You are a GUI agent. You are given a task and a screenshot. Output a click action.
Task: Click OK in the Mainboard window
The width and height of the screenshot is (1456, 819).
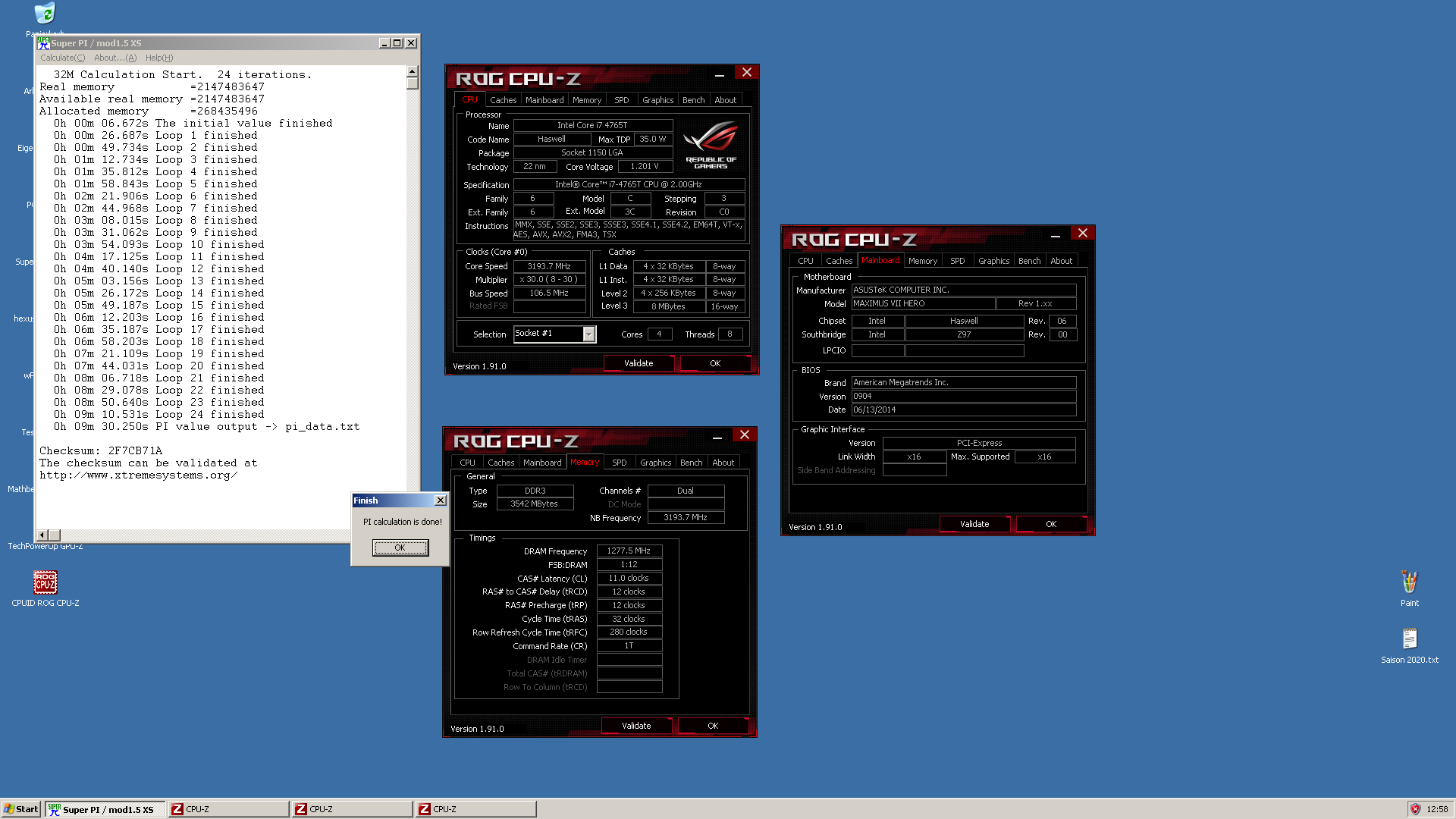[x=1051, y=524]
